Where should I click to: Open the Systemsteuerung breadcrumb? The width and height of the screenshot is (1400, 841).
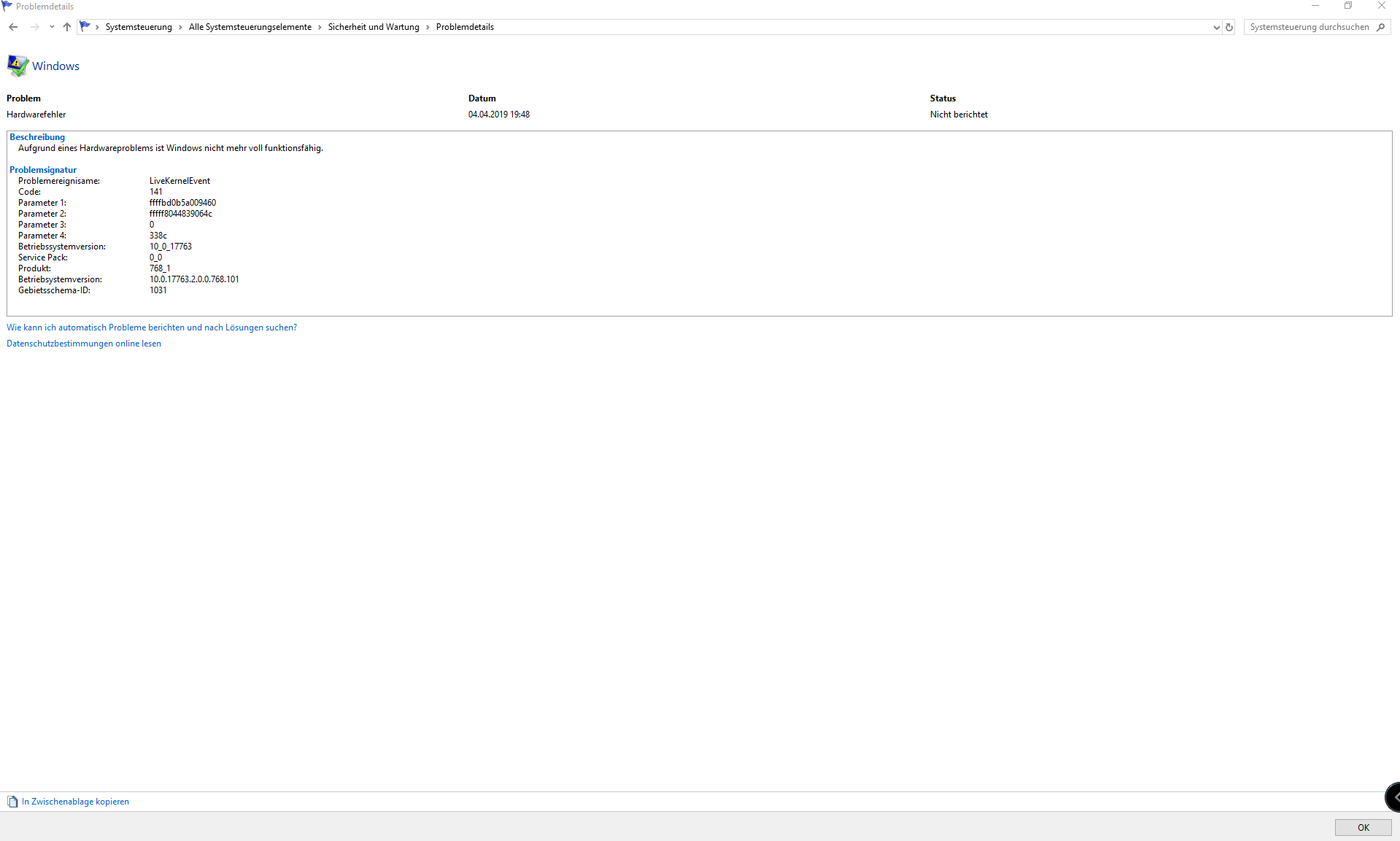139,27
